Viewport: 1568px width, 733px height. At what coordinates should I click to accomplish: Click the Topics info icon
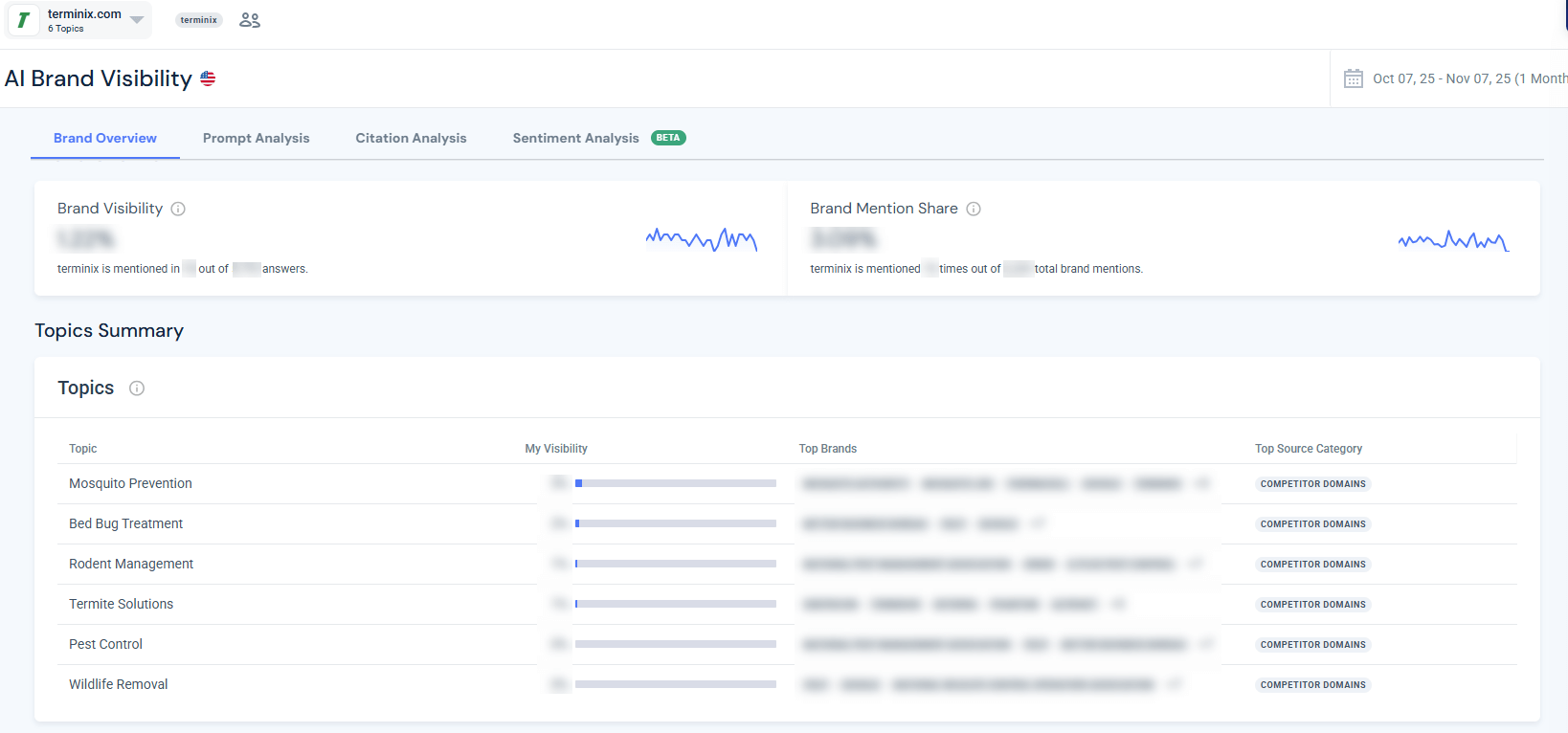pyautogui.click(x=137, y=388)
